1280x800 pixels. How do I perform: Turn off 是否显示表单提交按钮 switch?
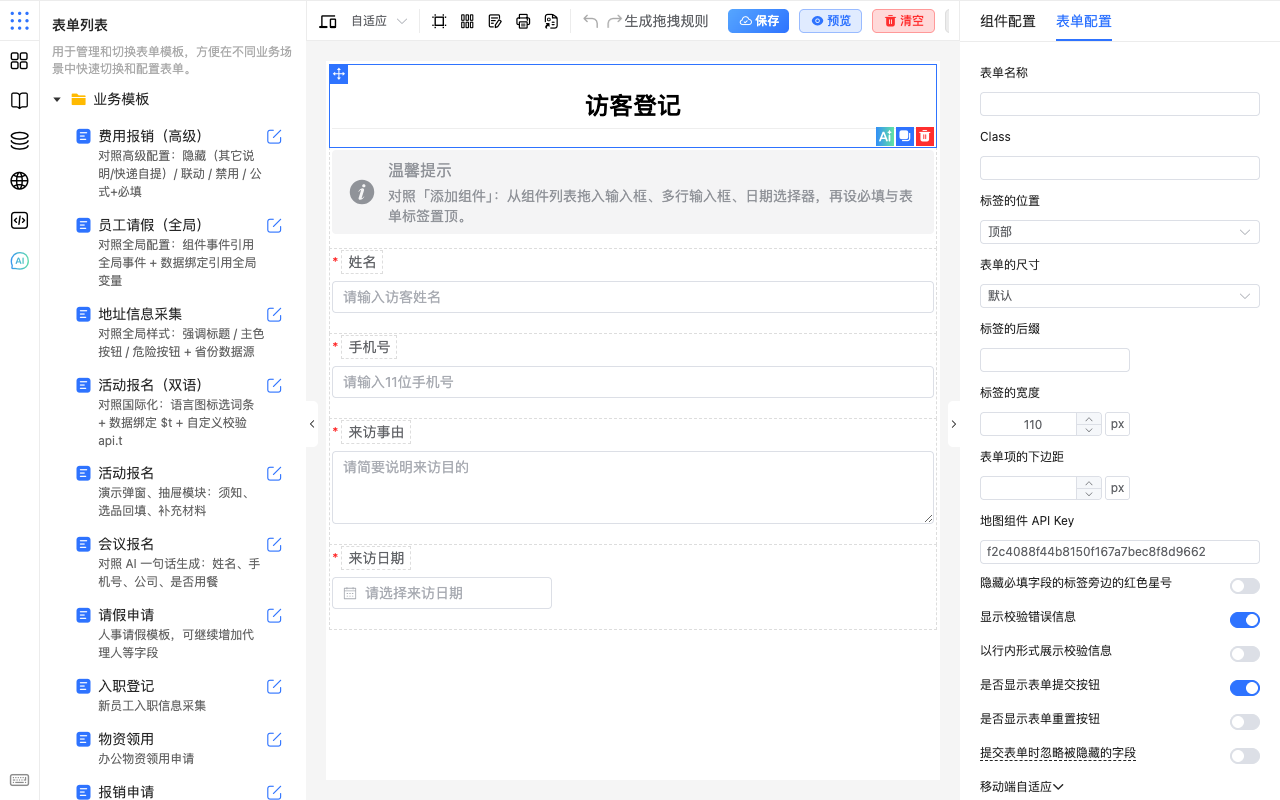pos(1244,688)
